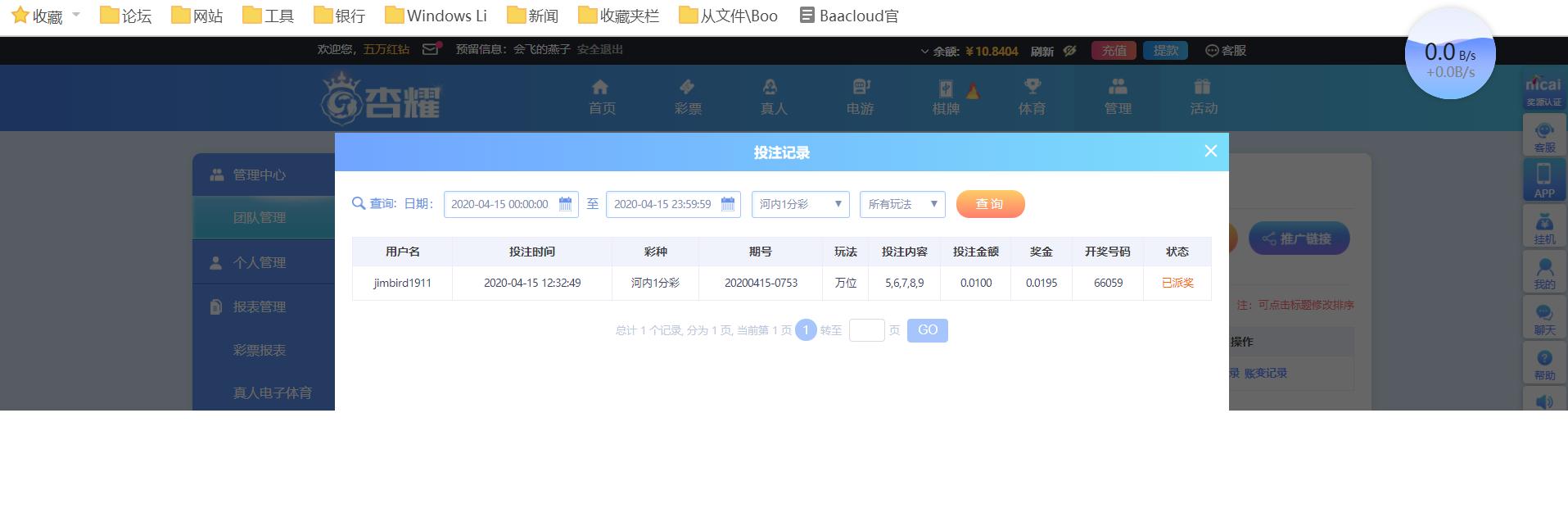Click the 首页 home icon in navigation
This screenshot has width=1568, height=531.
[x=602, y=98]
